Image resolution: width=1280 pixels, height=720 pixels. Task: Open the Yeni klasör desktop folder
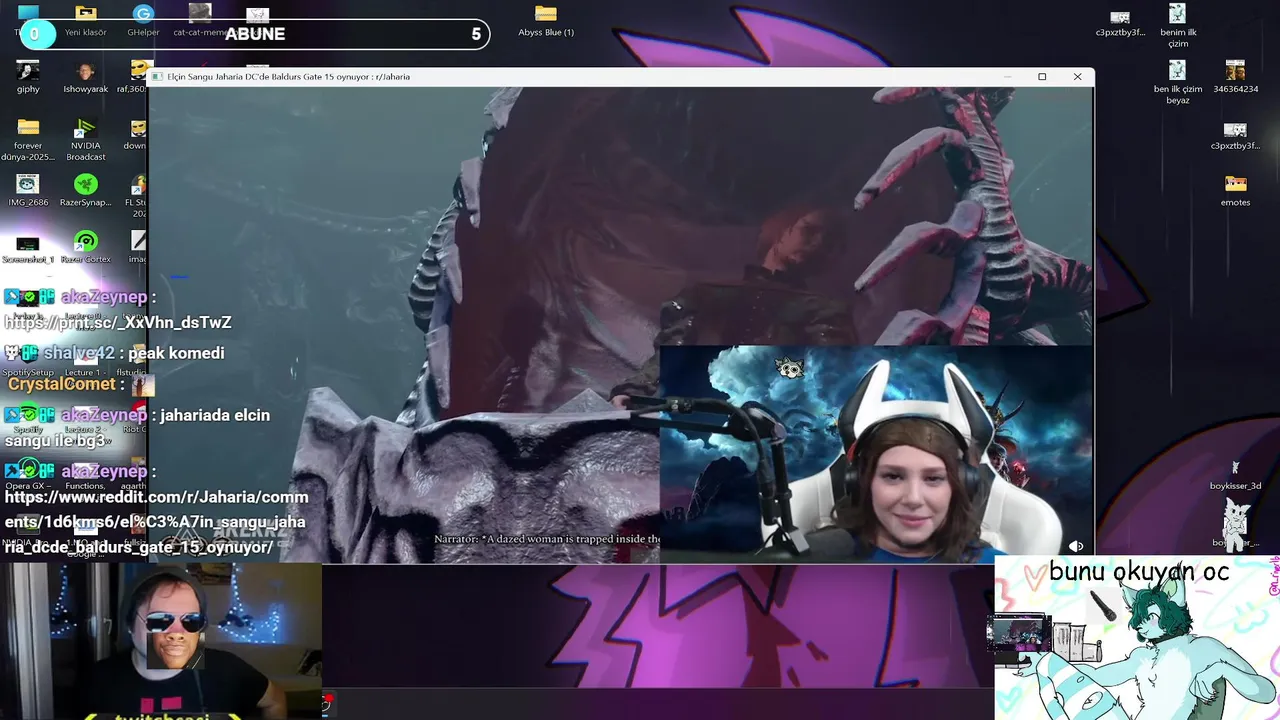click(86, 20)
